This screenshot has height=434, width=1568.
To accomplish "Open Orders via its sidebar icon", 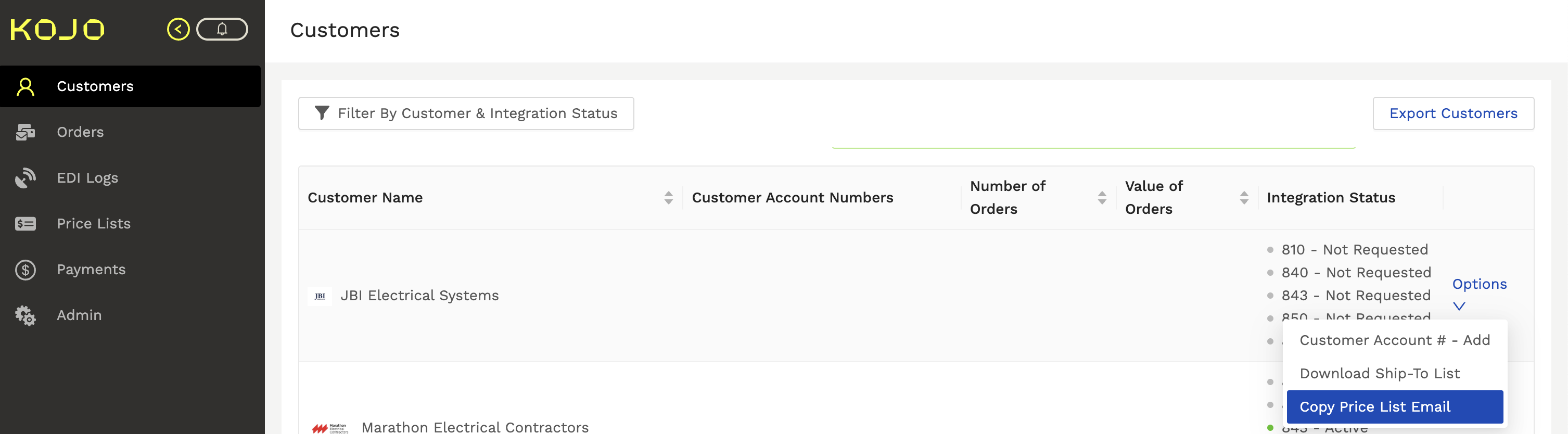I will (x=26, y=132).
